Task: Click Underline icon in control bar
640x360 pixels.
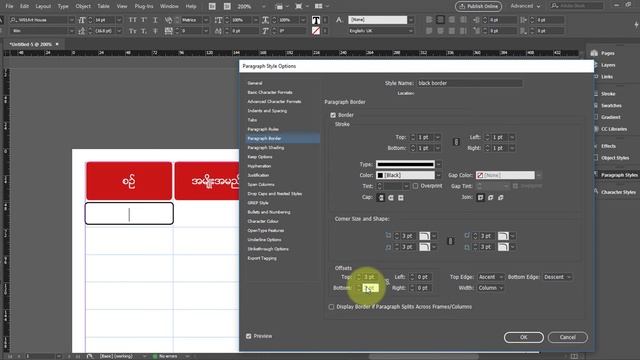Action: 156,20
